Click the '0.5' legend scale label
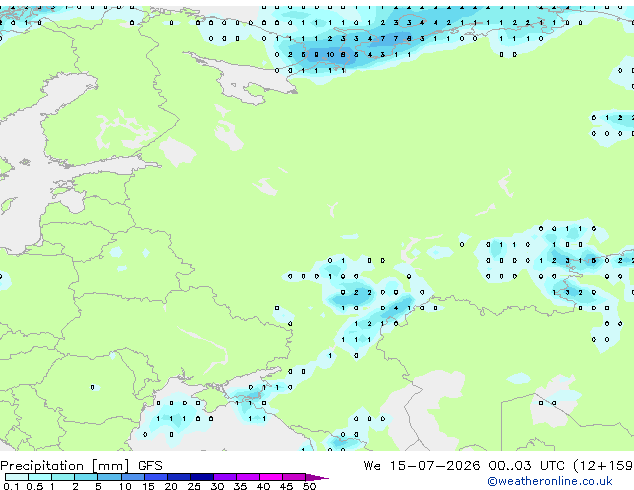 (x=35, y=486)
